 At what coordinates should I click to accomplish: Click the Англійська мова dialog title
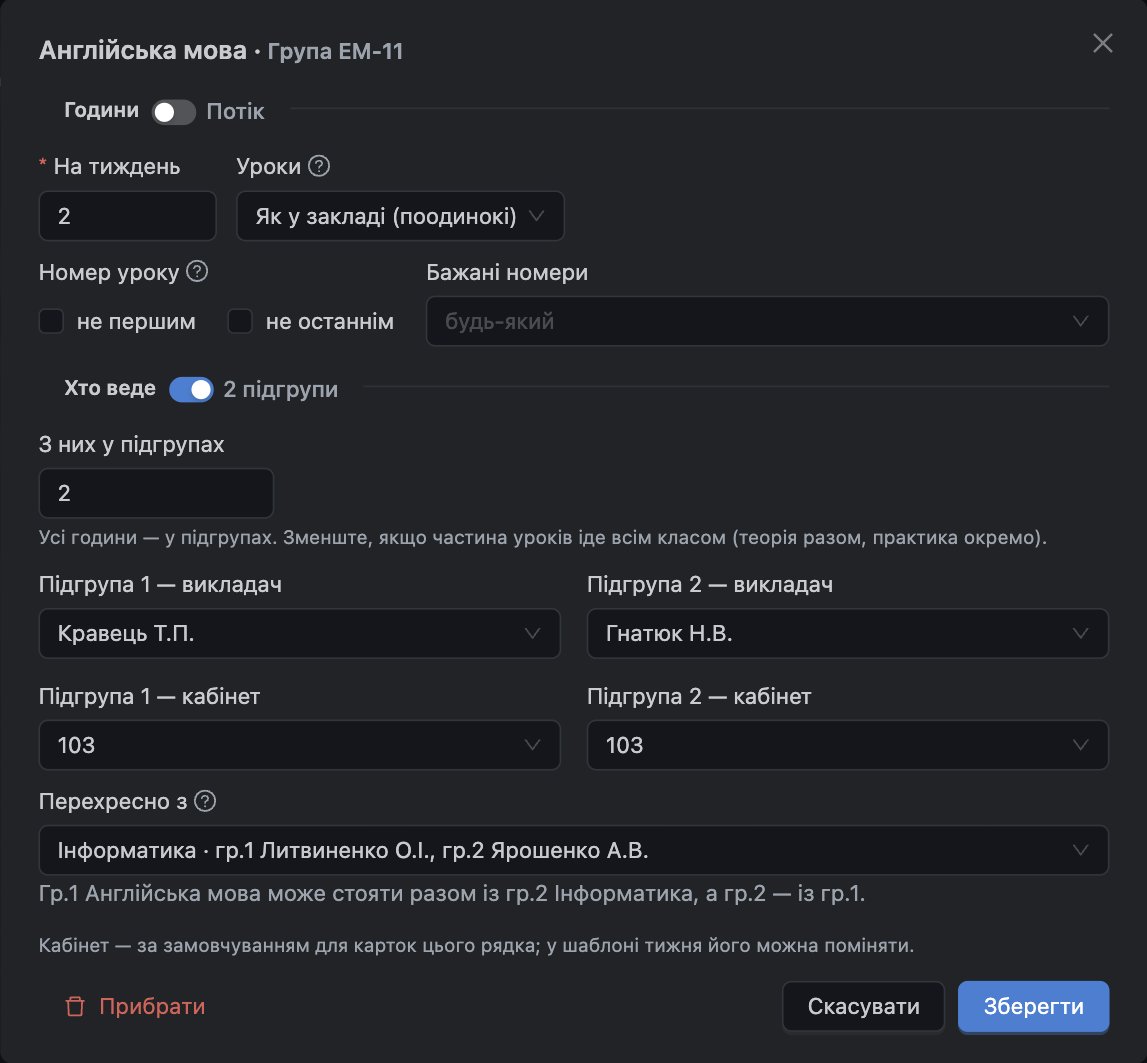pyautogui.click(x=143, y=50)
